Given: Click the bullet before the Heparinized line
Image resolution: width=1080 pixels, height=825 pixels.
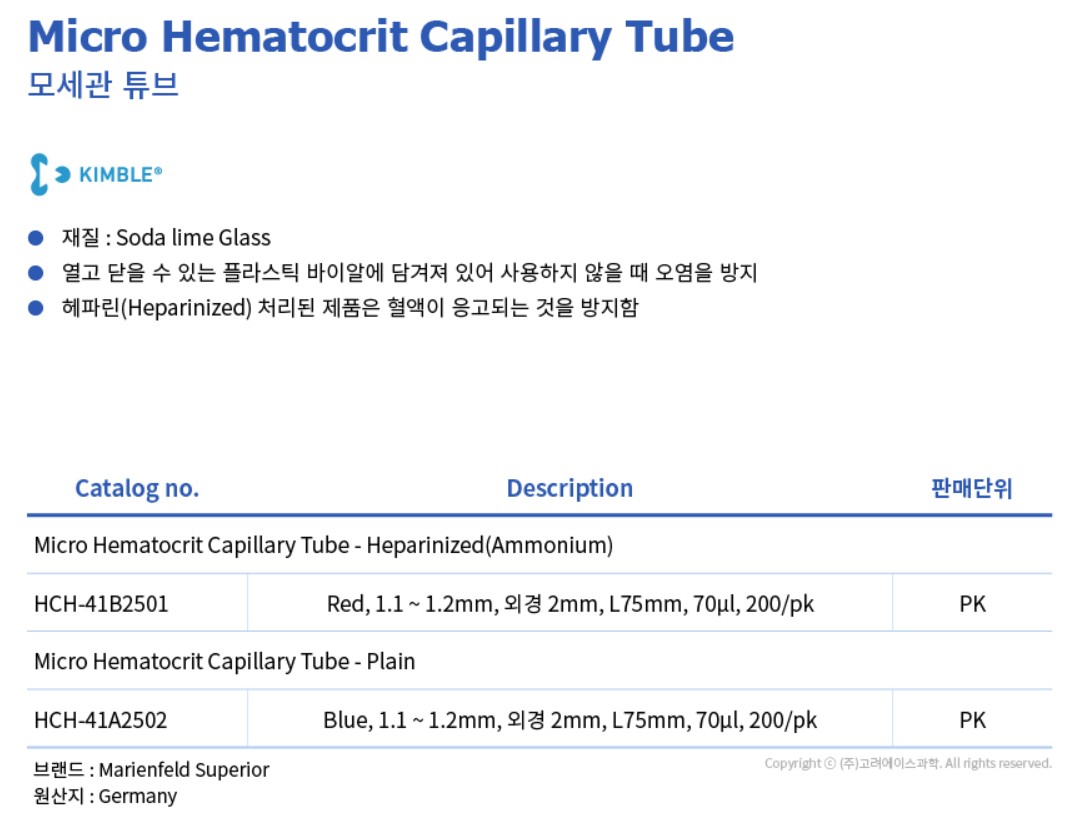Looking at the screenshot, I should pos(36,308).
